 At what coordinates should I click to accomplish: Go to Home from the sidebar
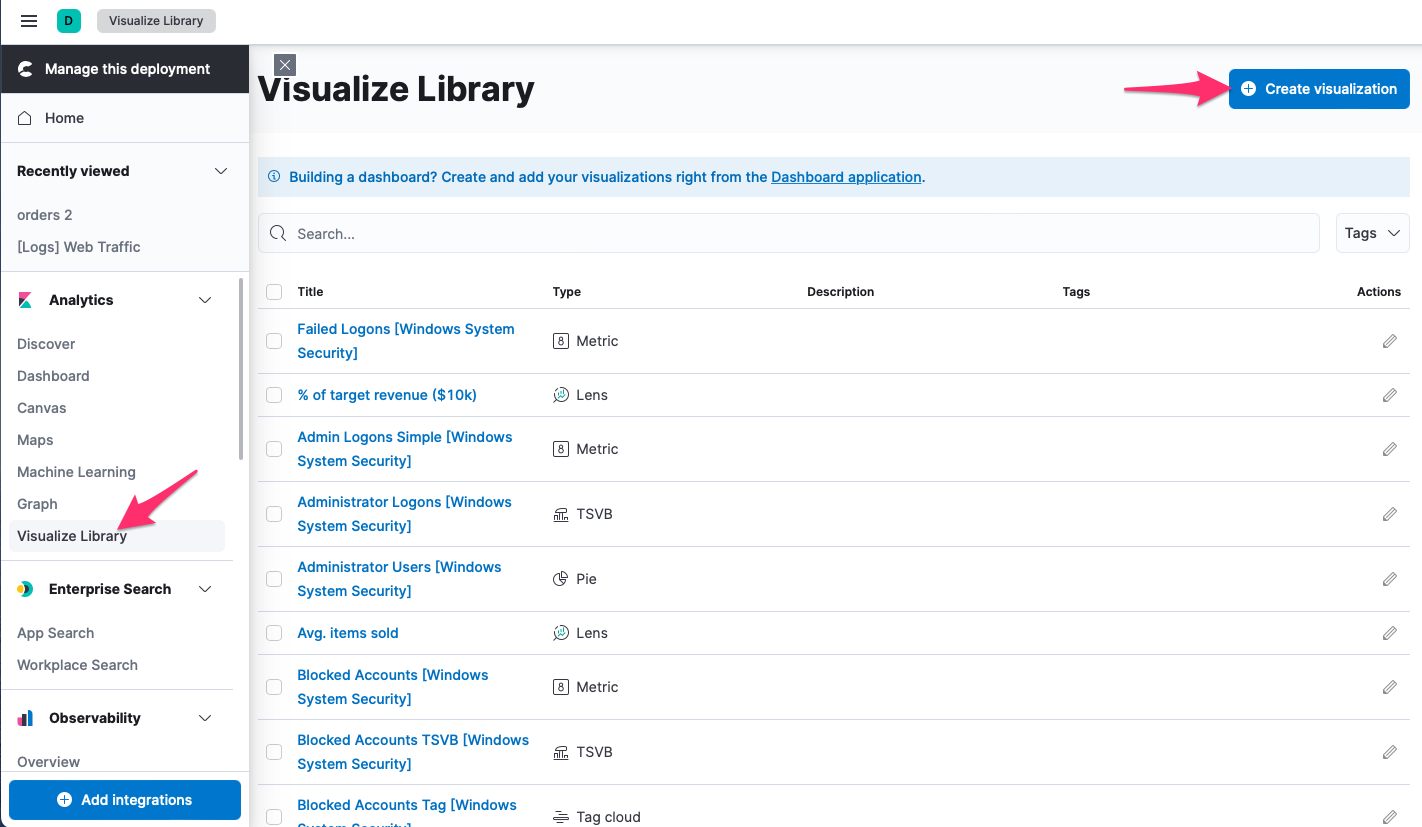(64, 117)
